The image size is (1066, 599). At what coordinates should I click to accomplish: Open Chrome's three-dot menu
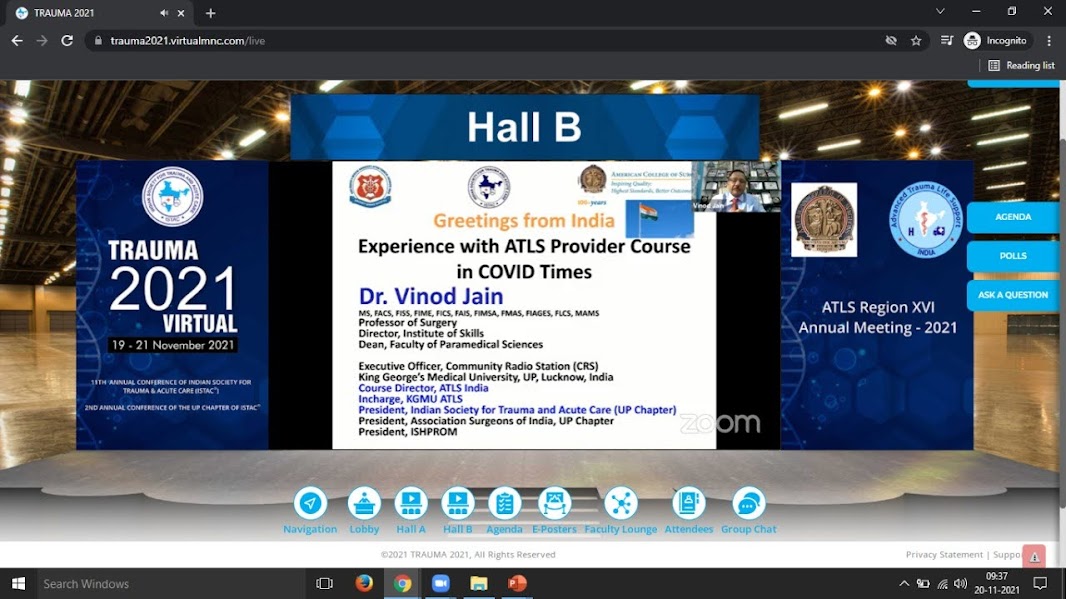point(1049,41)
